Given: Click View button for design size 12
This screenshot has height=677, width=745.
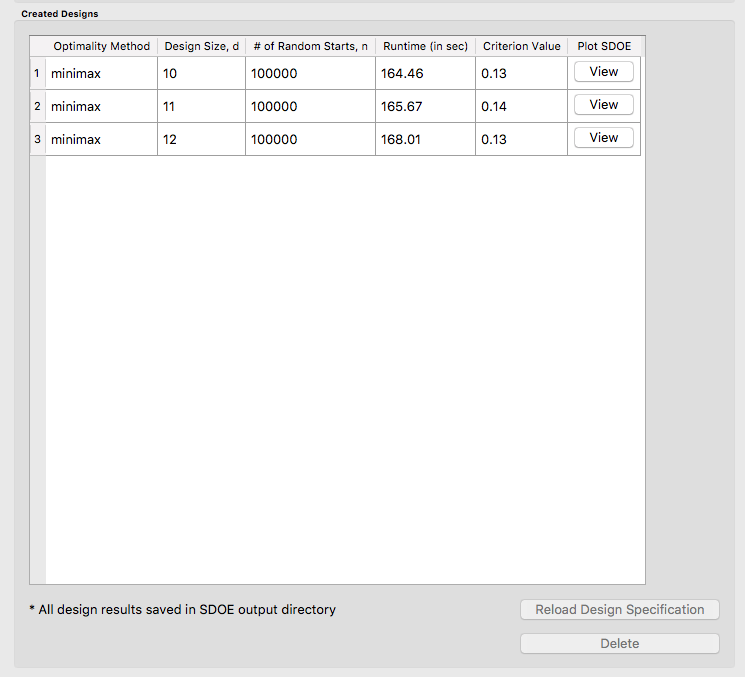Looking at the screenshot, I should tap(603, 138).
